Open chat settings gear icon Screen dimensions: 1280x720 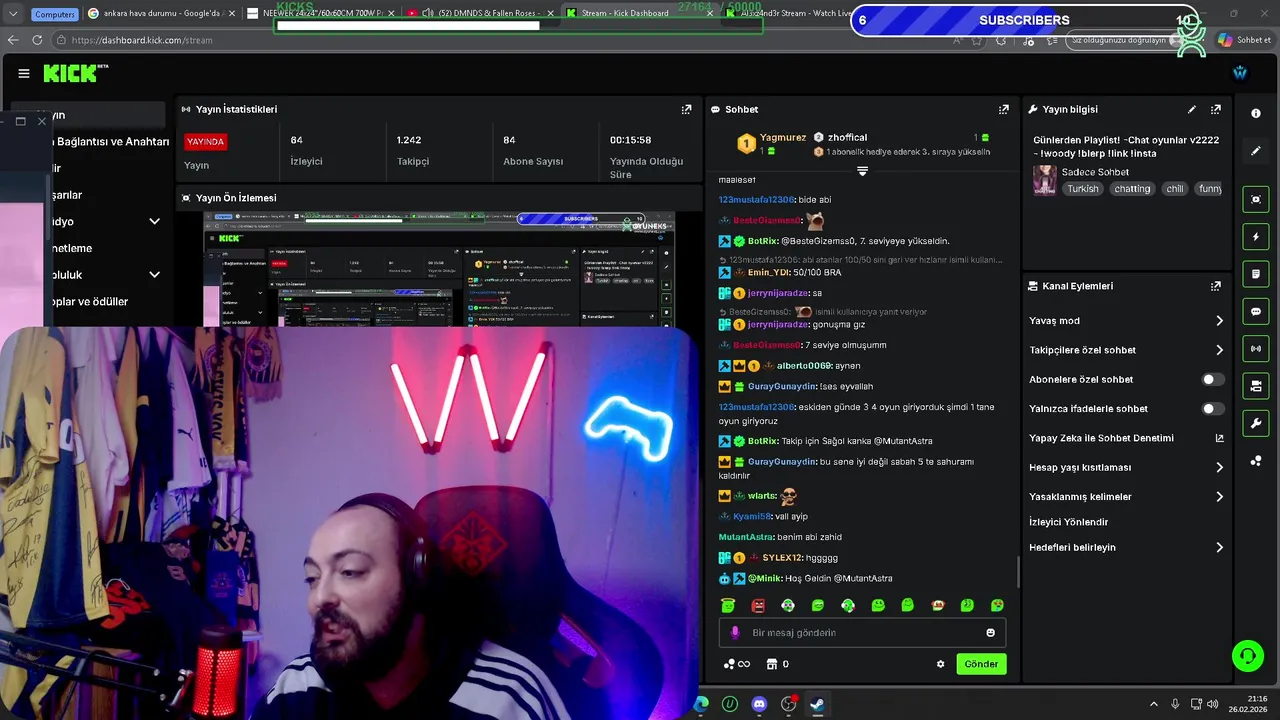click(x=940, y=664)
